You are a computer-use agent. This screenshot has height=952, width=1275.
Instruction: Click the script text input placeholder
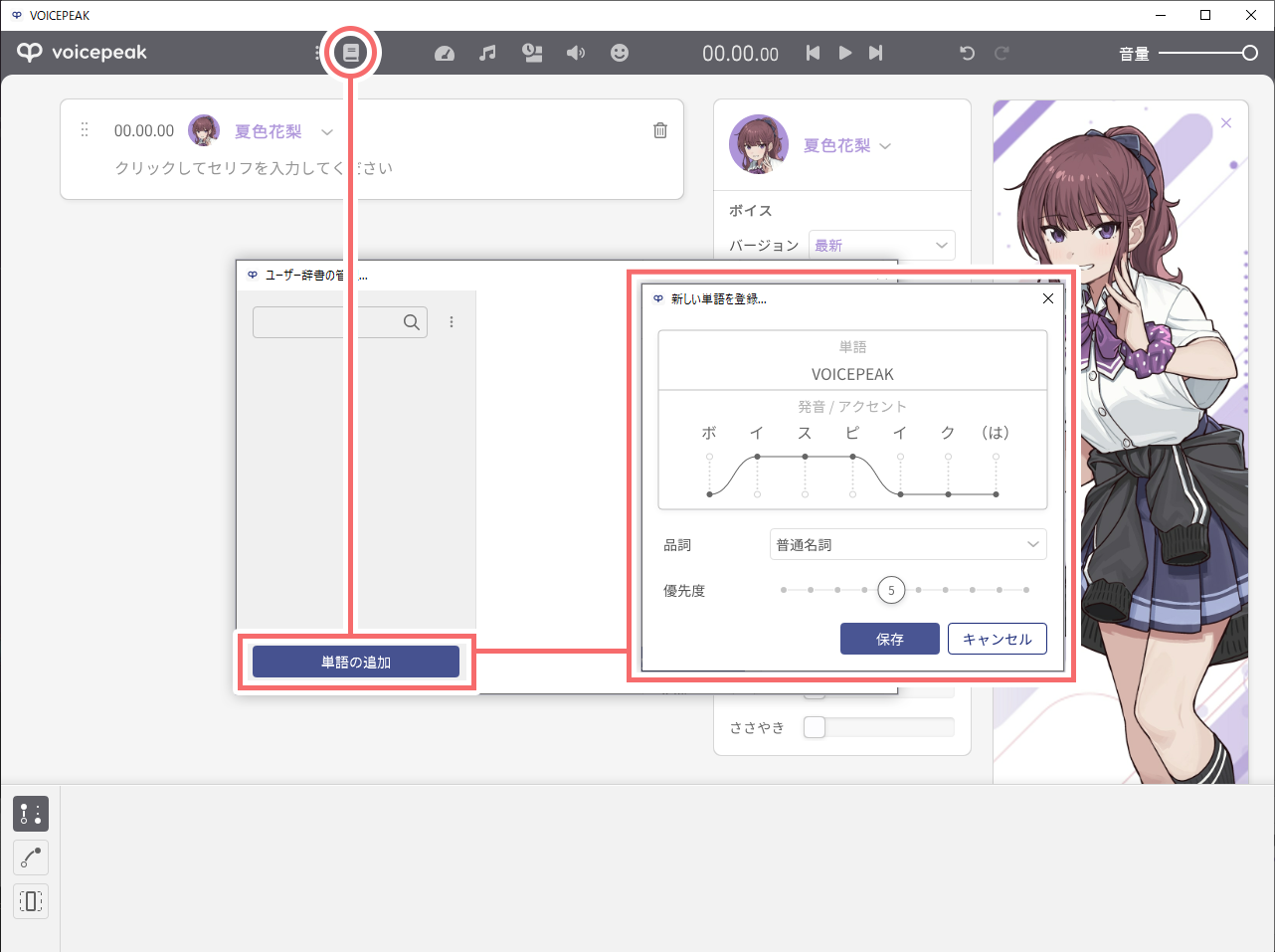click(254, 168)
